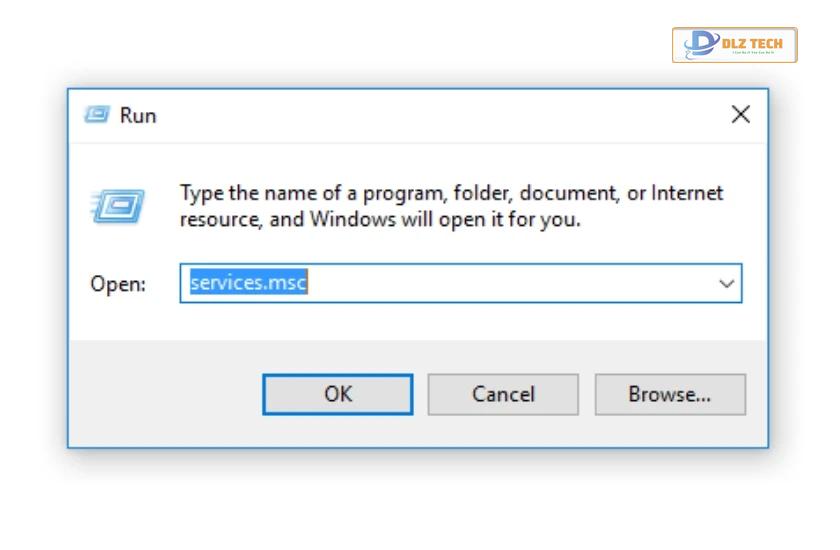Click the "DLZ TECH" watermark text
The width and height of the screenshot is (840, 550).
[x=752, y=43]
